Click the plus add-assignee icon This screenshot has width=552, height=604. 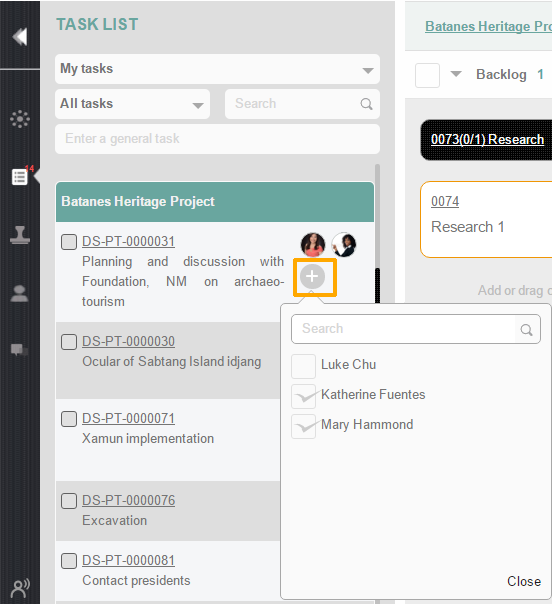click(312, 277)
